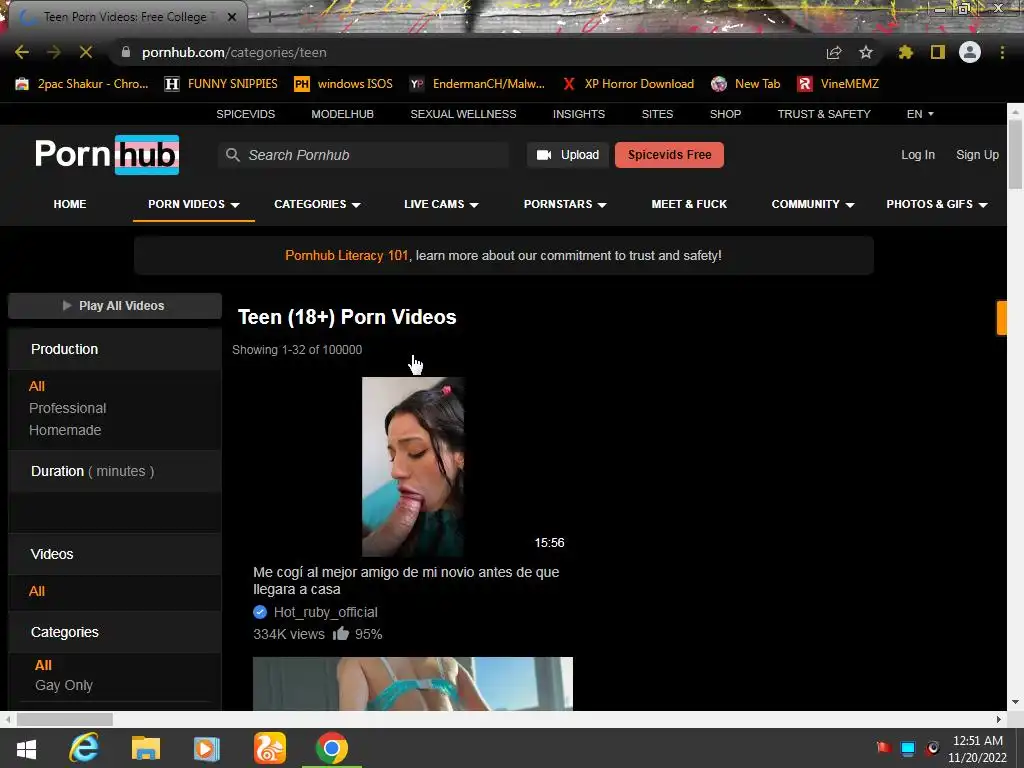This screenshot has height=768, width=1024.
Task: Select All under Production
Action: pyautogui.click(x=37, y=386)
